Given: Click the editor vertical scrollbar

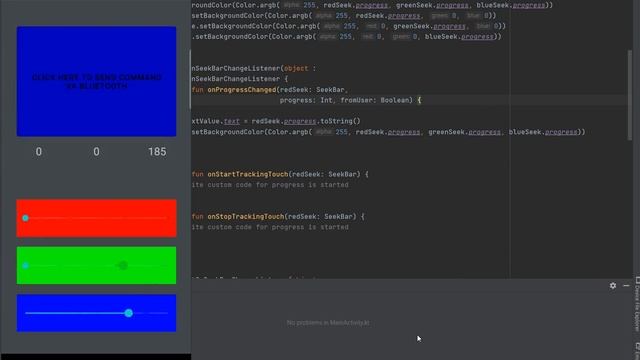Looking at the screenshot, I should 630,95.
